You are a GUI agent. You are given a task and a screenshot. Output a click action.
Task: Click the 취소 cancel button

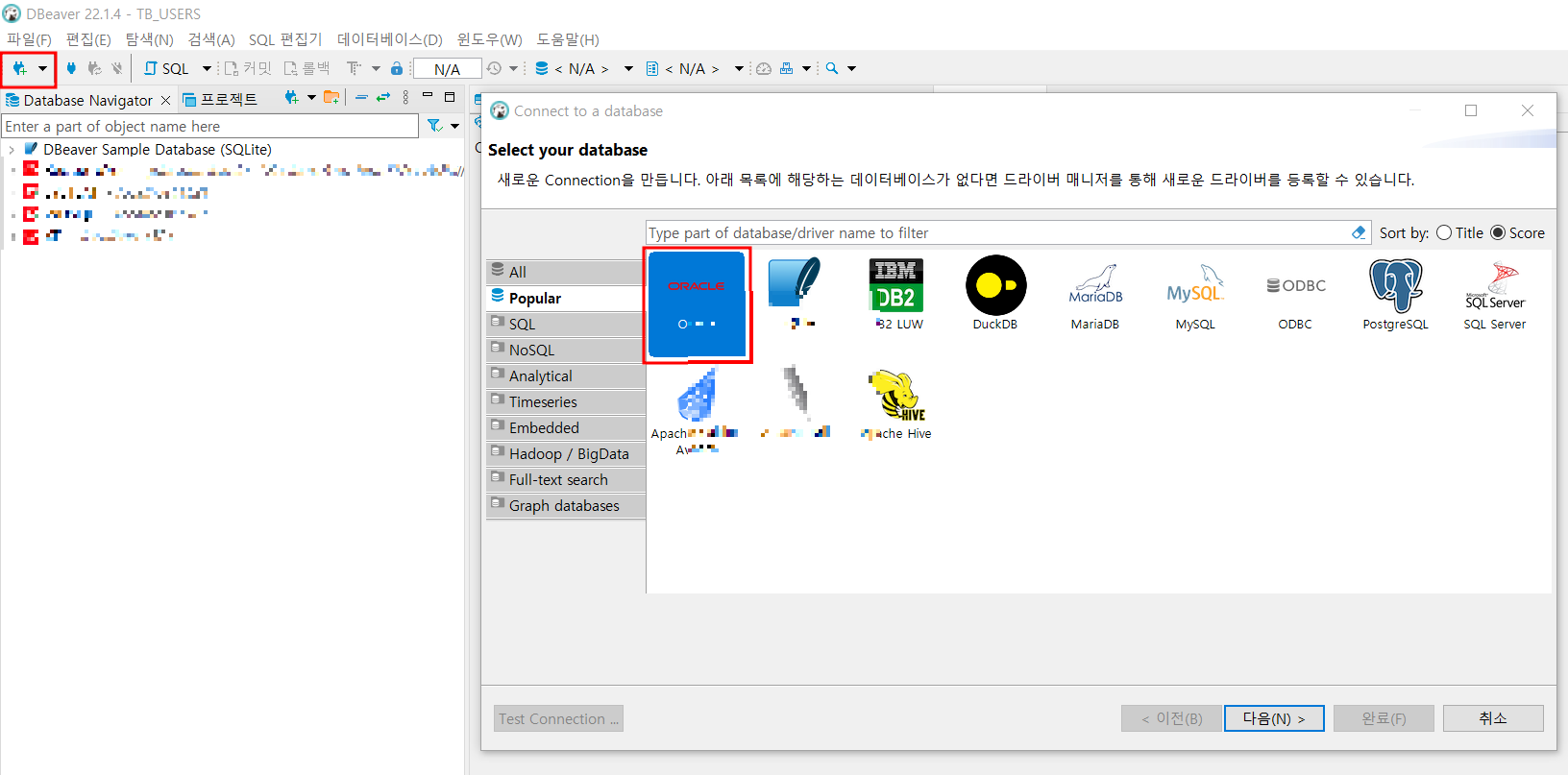tap(1493, 718)
